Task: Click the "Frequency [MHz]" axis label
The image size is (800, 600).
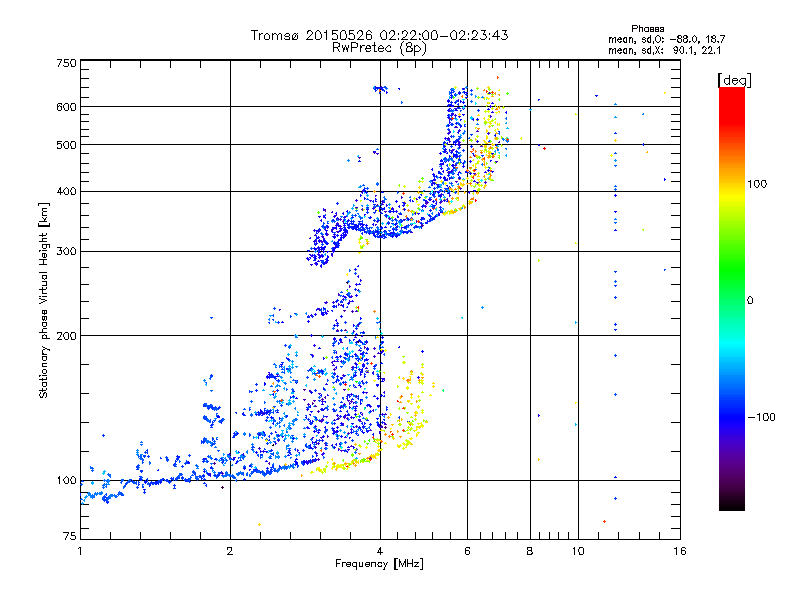Action: coord(379,564)
